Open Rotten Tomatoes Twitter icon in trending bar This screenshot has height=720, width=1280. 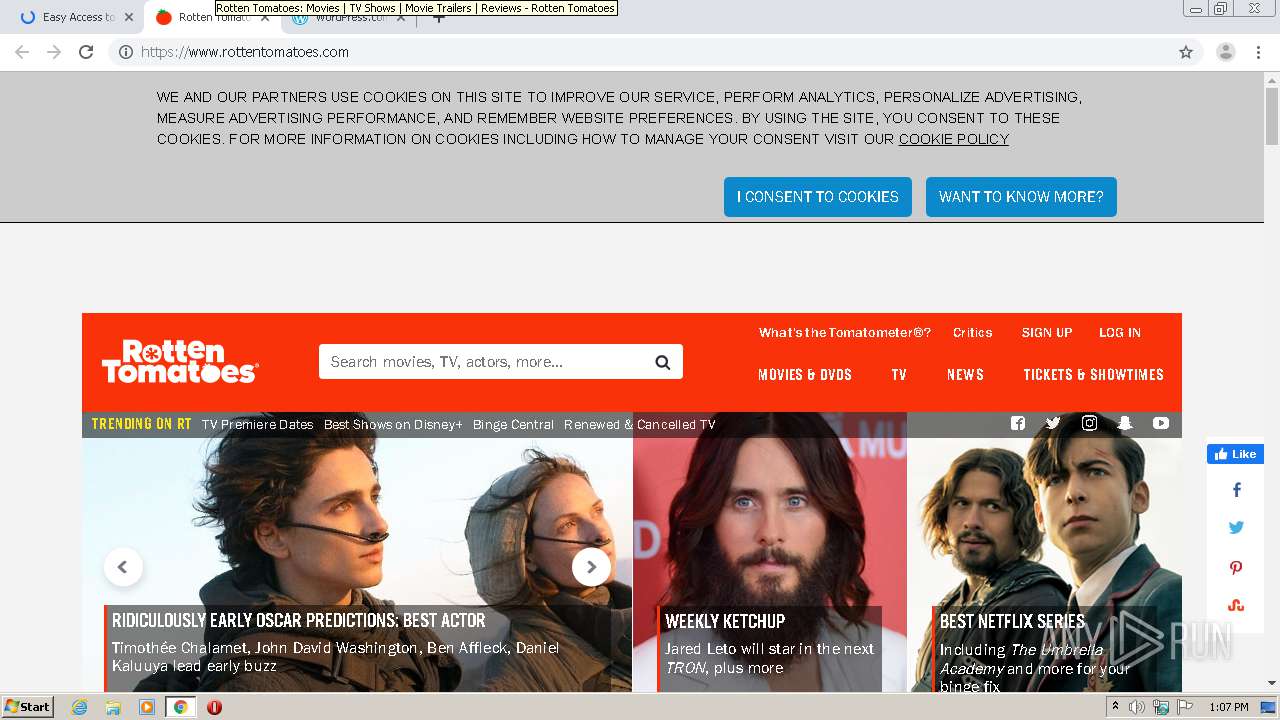coord(1053,423)
